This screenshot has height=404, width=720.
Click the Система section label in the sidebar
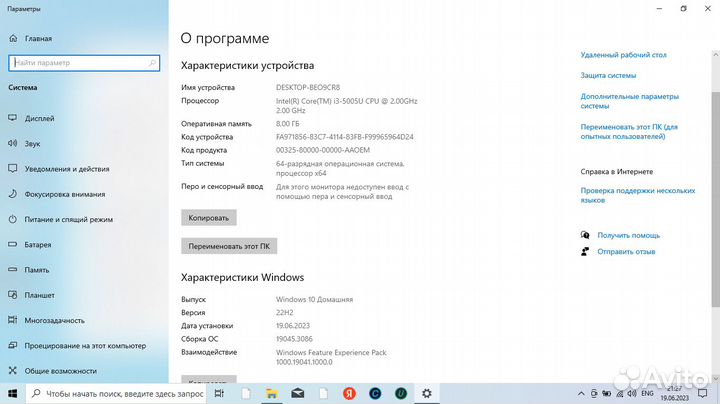(23, 87)
